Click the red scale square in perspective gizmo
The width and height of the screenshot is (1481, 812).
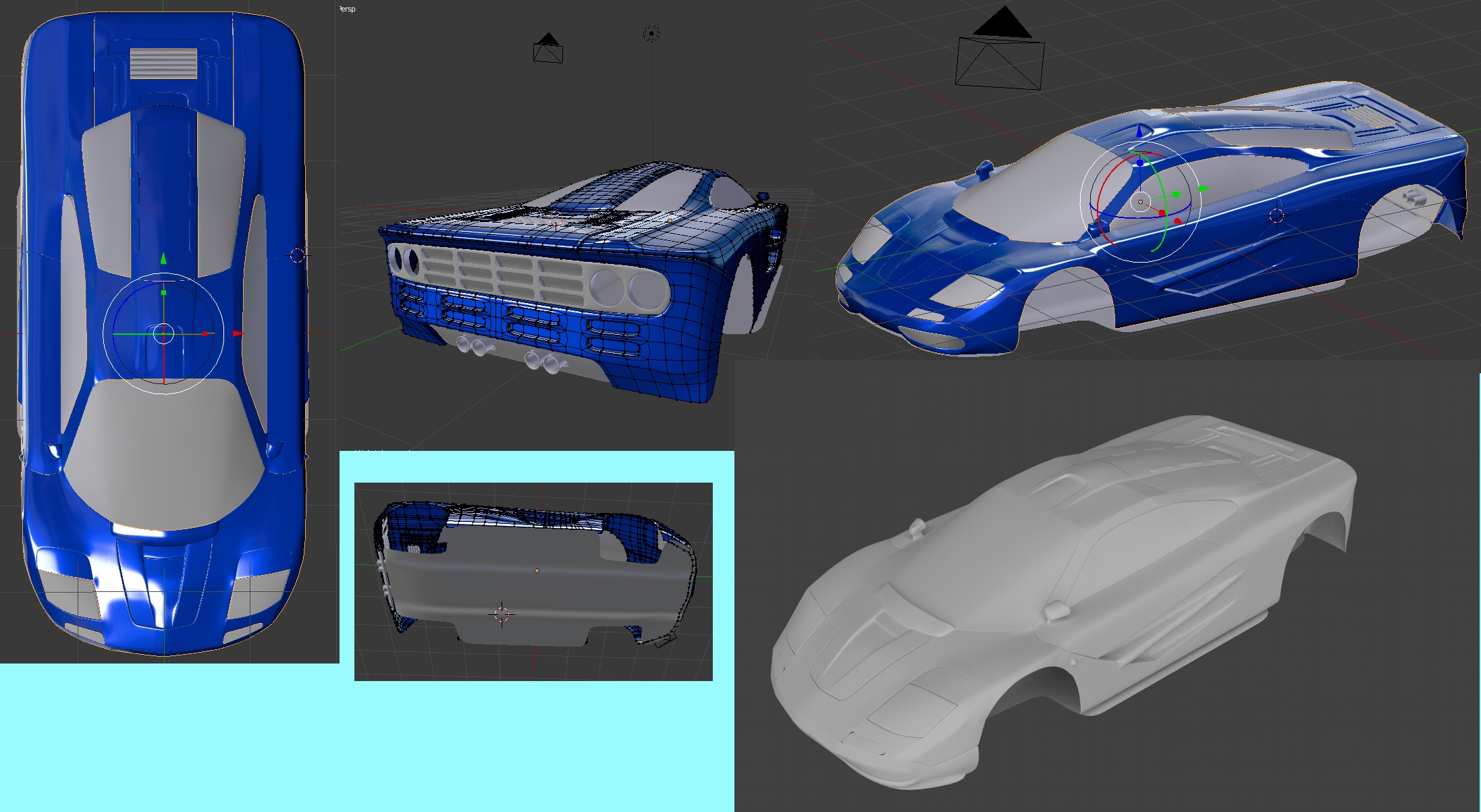(x=1162, y=213)
